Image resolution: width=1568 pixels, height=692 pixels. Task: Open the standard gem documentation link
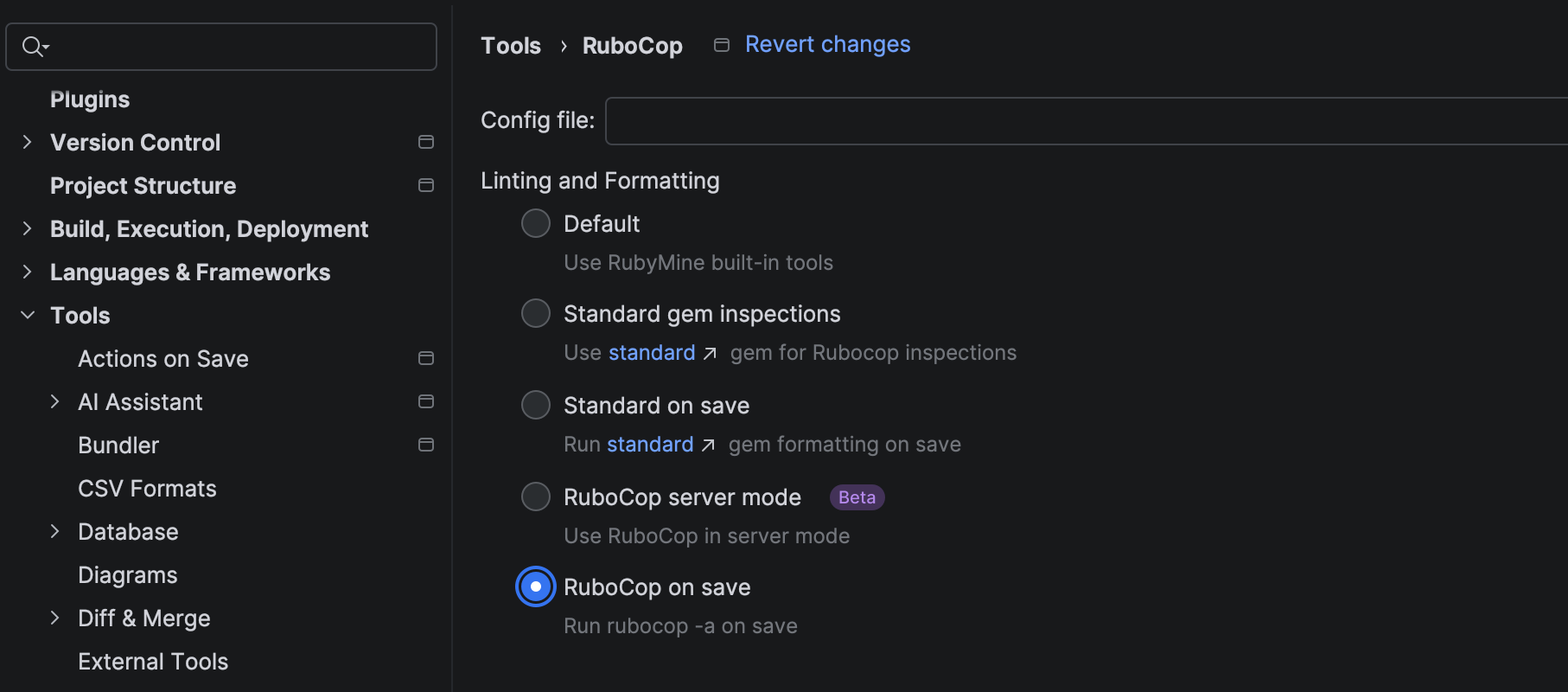pyautogui.click(x=651, y=352)
